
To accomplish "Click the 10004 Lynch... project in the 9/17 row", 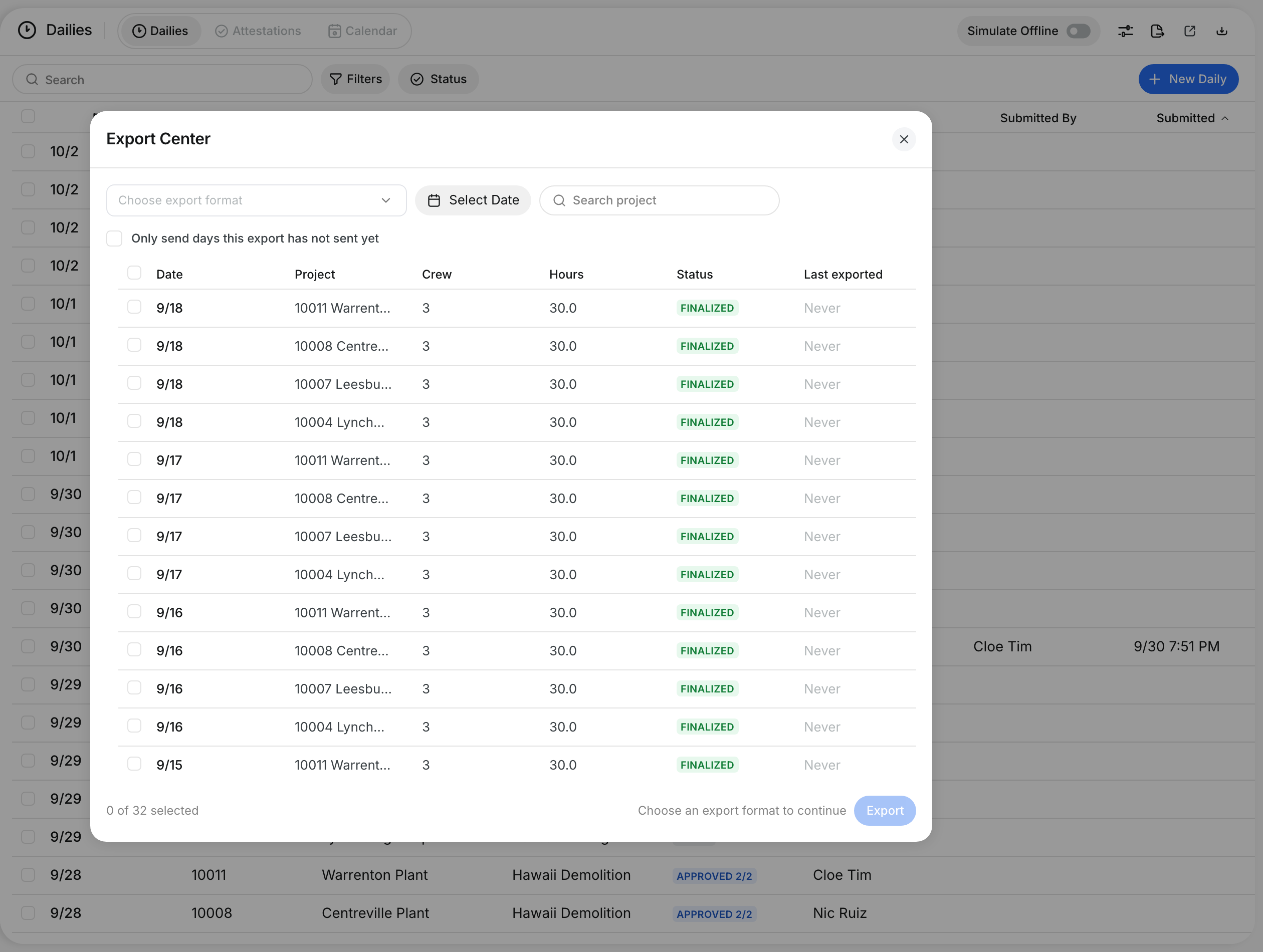I will pos(339,575).
